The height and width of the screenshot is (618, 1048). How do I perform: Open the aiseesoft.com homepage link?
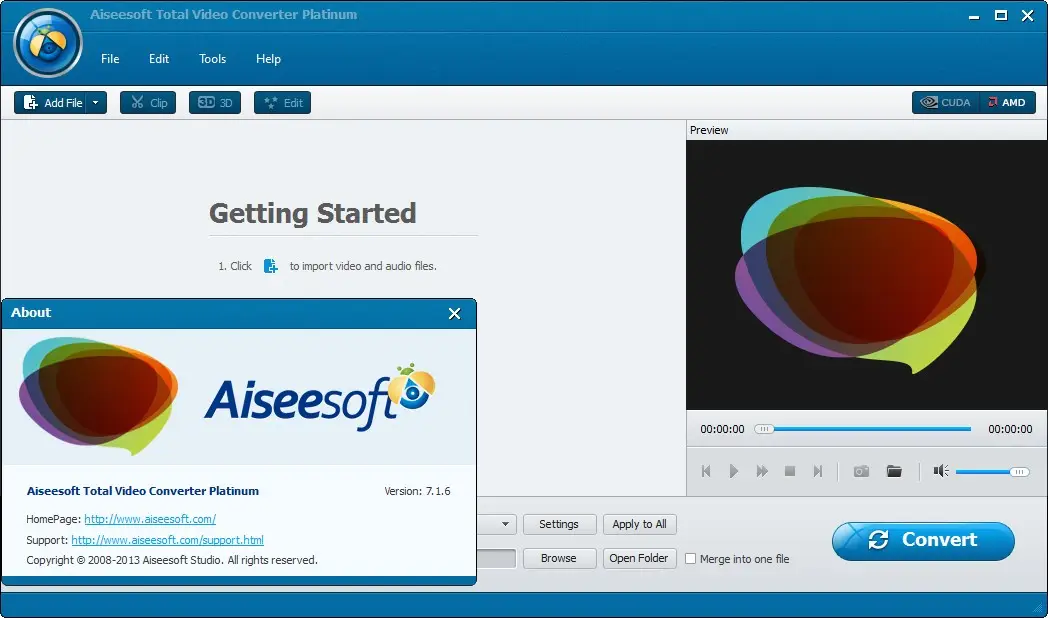150,519
